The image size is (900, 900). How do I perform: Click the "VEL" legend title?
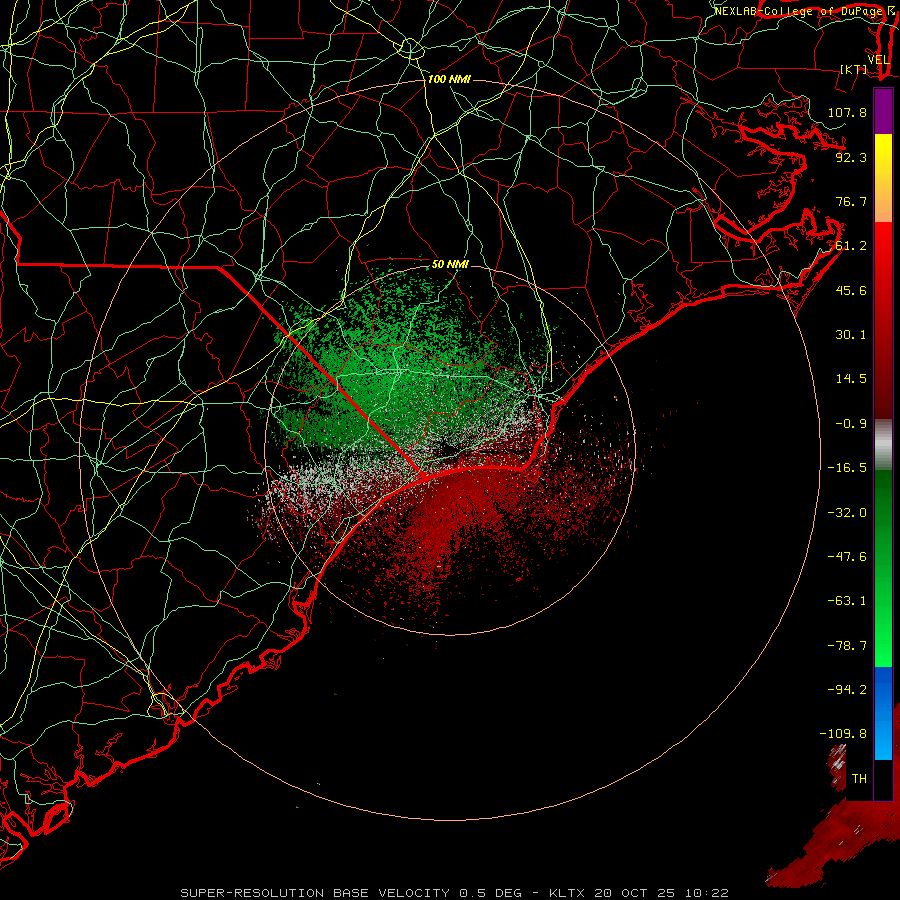[878, 60]
